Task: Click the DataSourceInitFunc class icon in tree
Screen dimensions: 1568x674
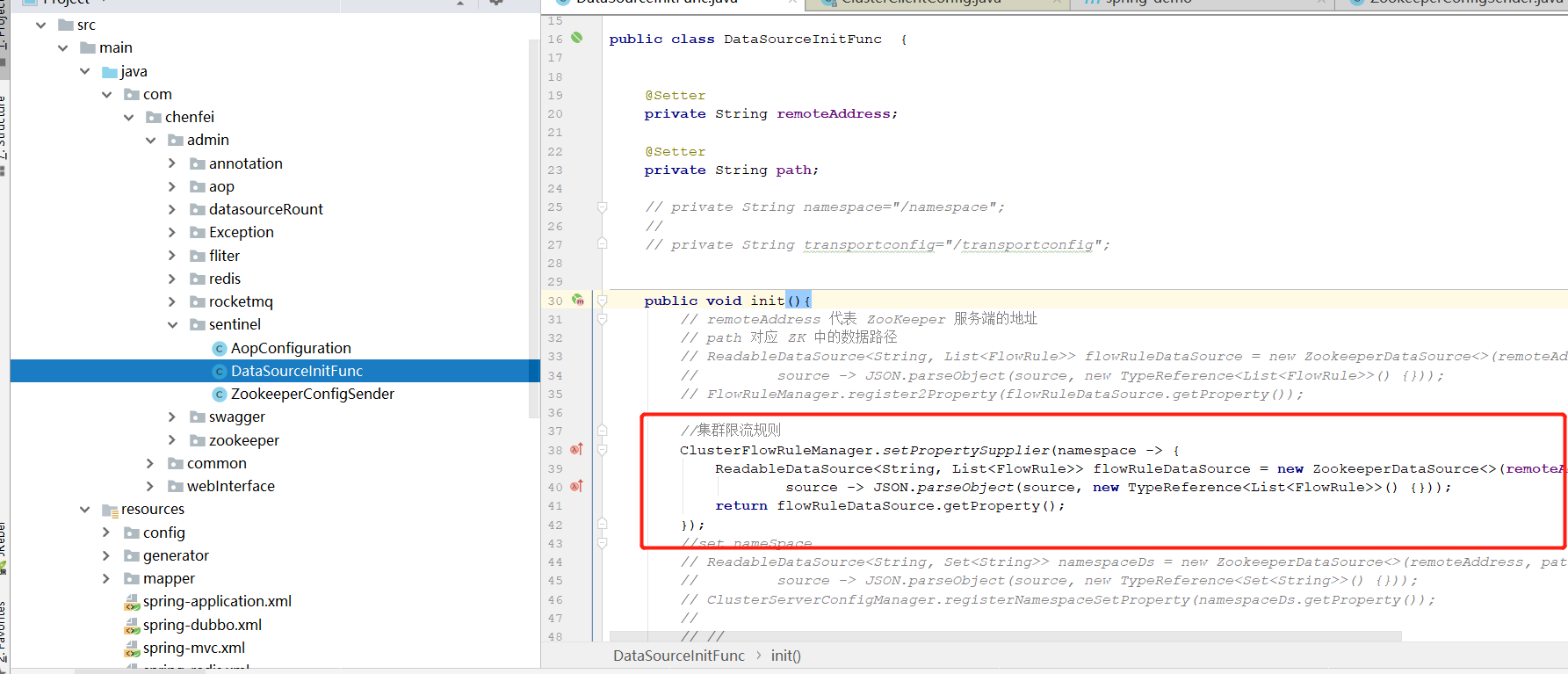Action: click(x=220, y=372)
